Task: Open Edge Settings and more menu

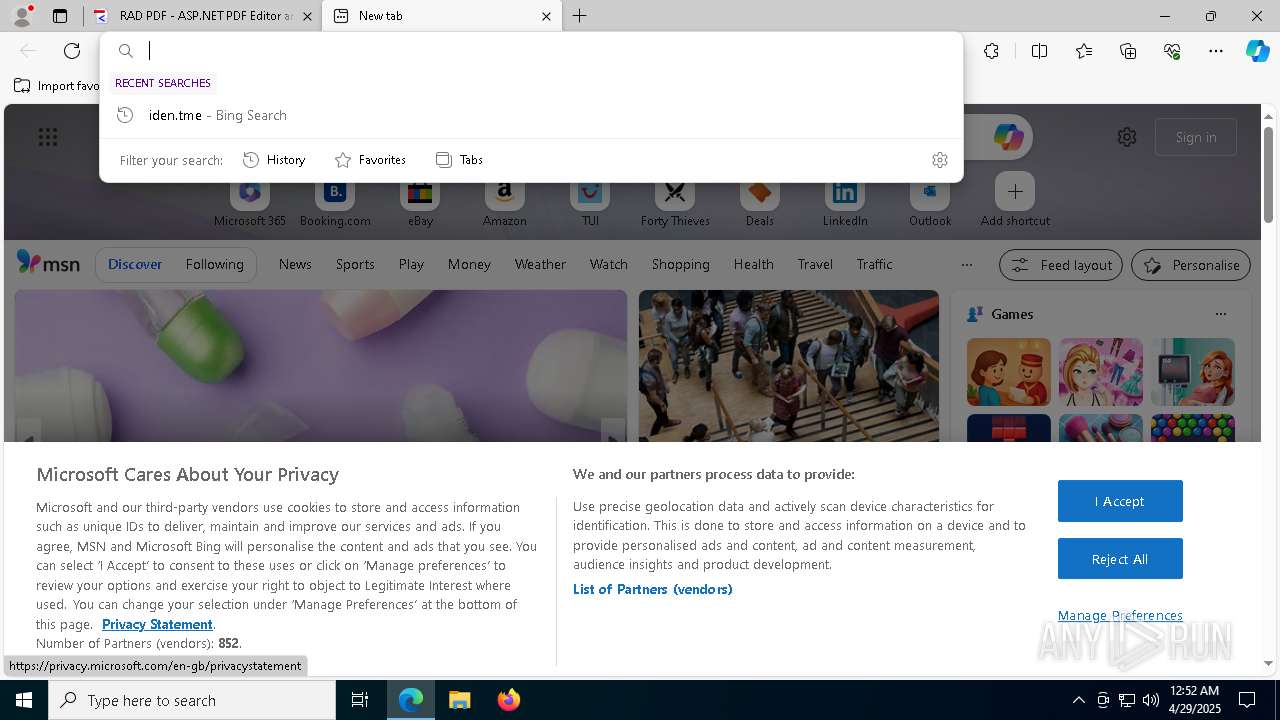Action: (1216, 51)
